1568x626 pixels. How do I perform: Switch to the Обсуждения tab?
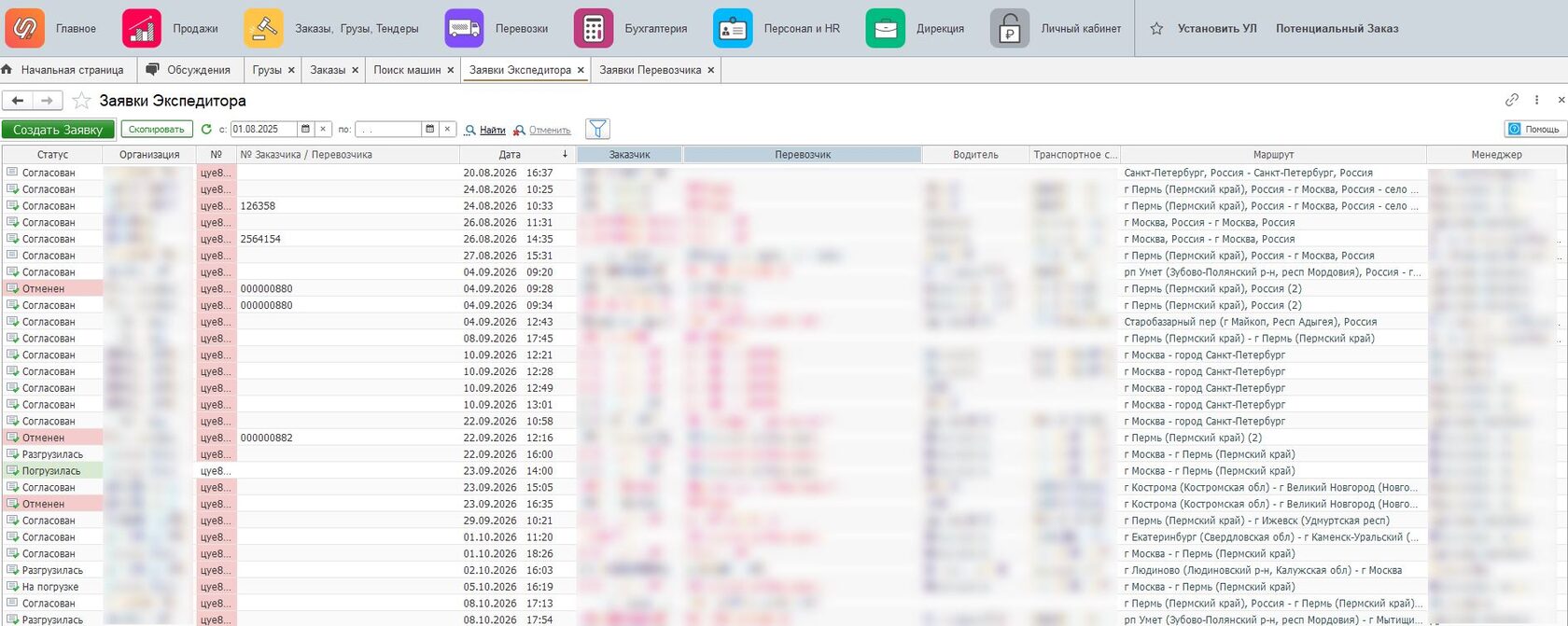coord(189,70)
